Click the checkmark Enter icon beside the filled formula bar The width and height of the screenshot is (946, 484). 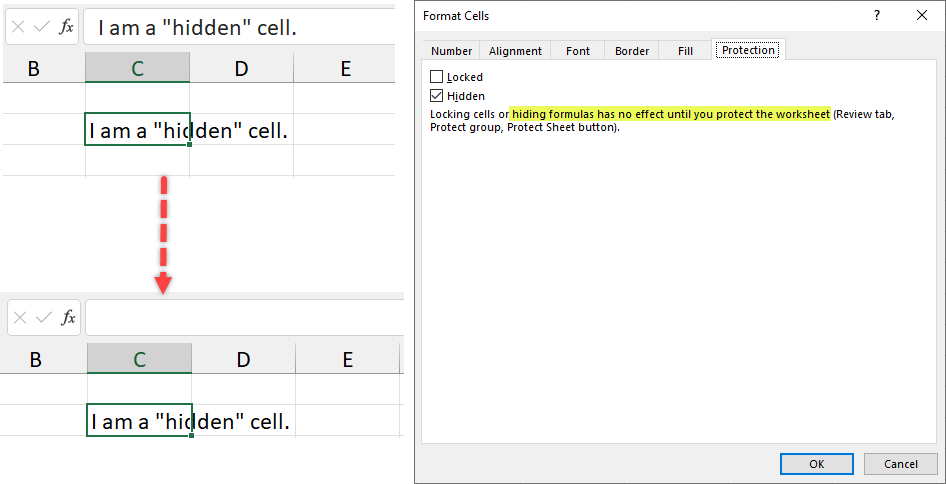point(42,27)
